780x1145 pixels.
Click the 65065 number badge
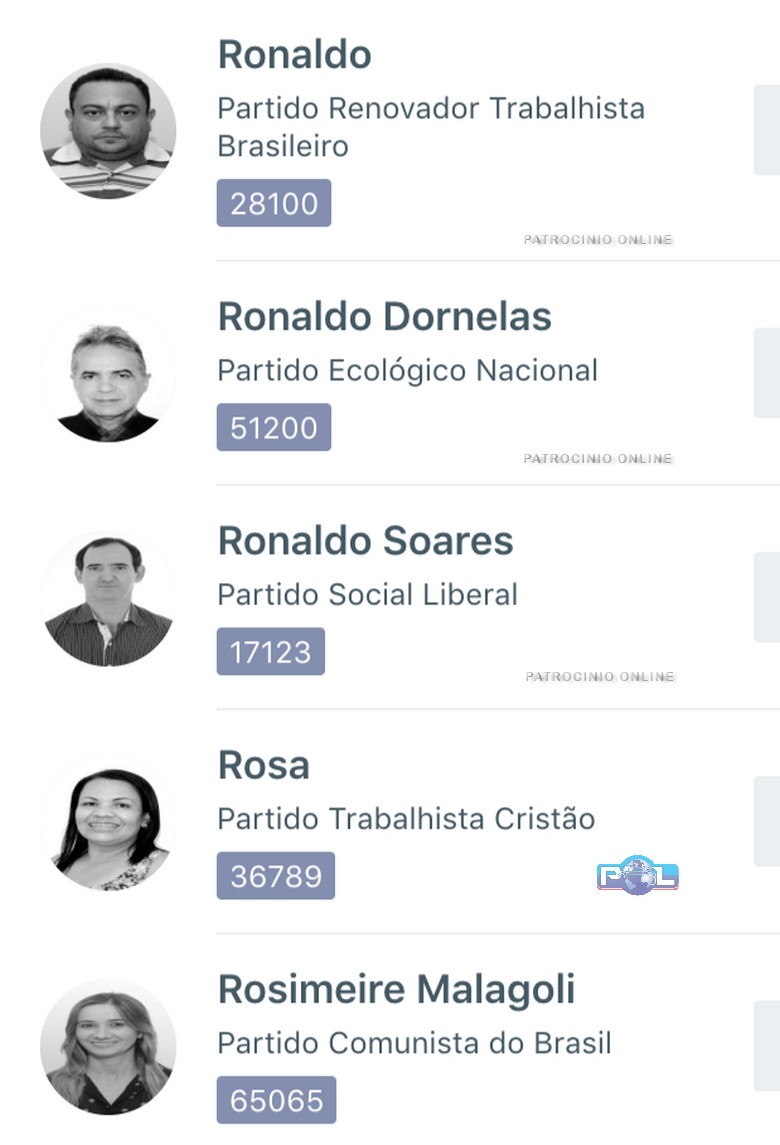point(277,1100)
